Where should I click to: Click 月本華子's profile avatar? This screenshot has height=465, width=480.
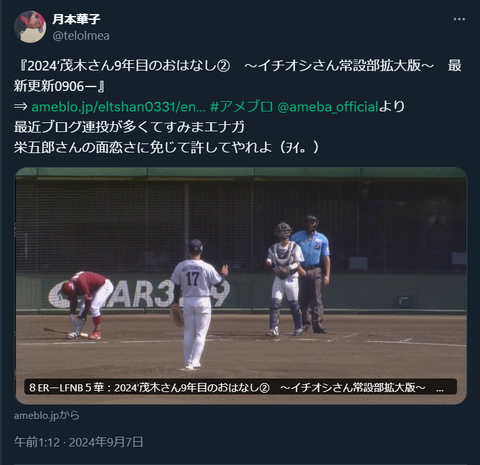tap(30, 27)
